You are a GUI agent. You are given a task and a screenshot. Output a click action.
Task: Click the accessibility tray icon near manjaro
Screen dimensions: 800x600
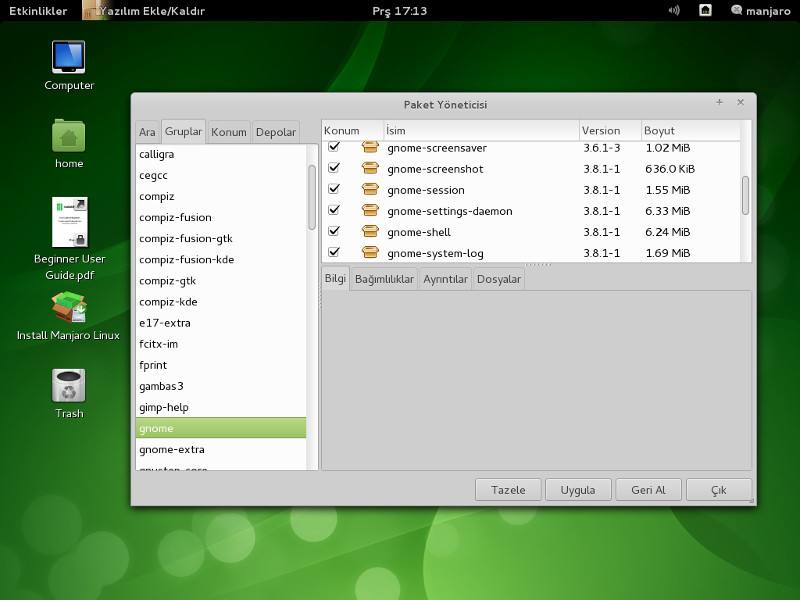(x=705, y=10)
